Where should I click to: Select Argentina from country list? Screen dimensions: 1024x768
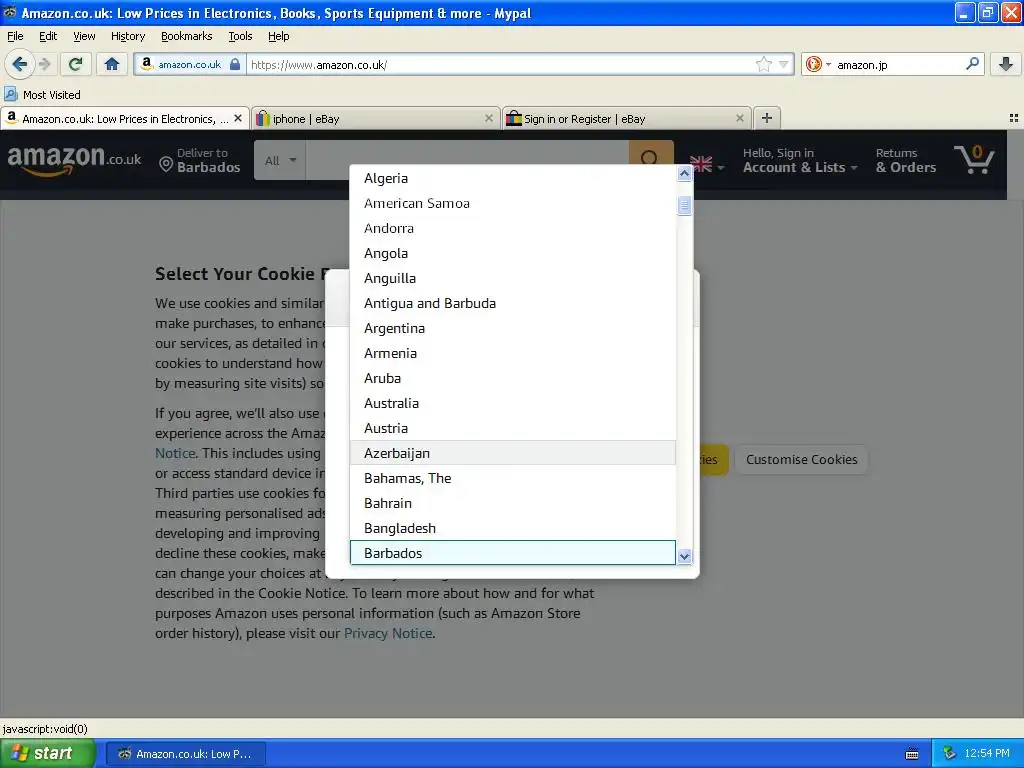(513, 328)
